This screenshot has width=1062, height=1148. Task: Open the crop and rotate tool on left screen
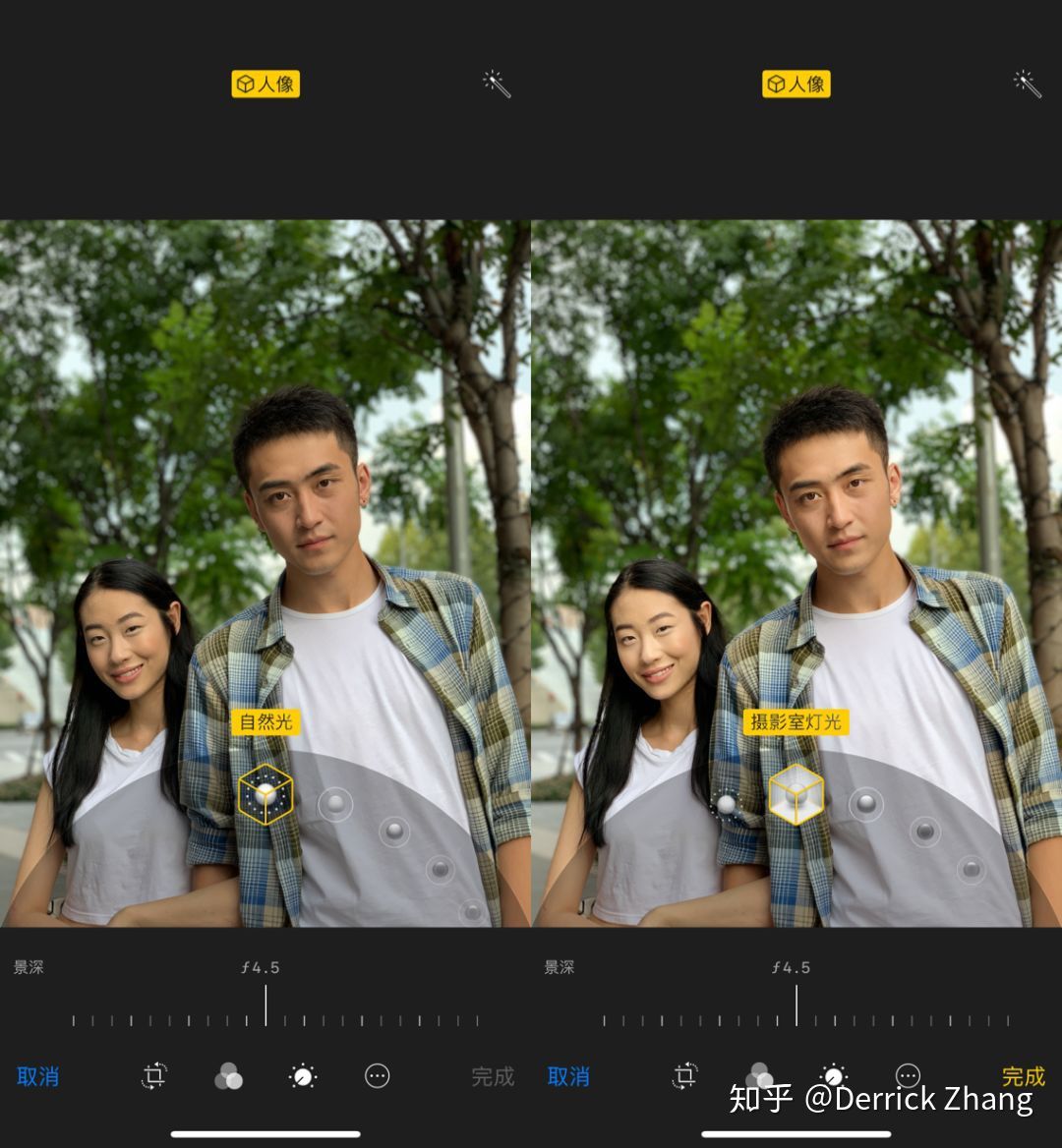click(153, 1075)
